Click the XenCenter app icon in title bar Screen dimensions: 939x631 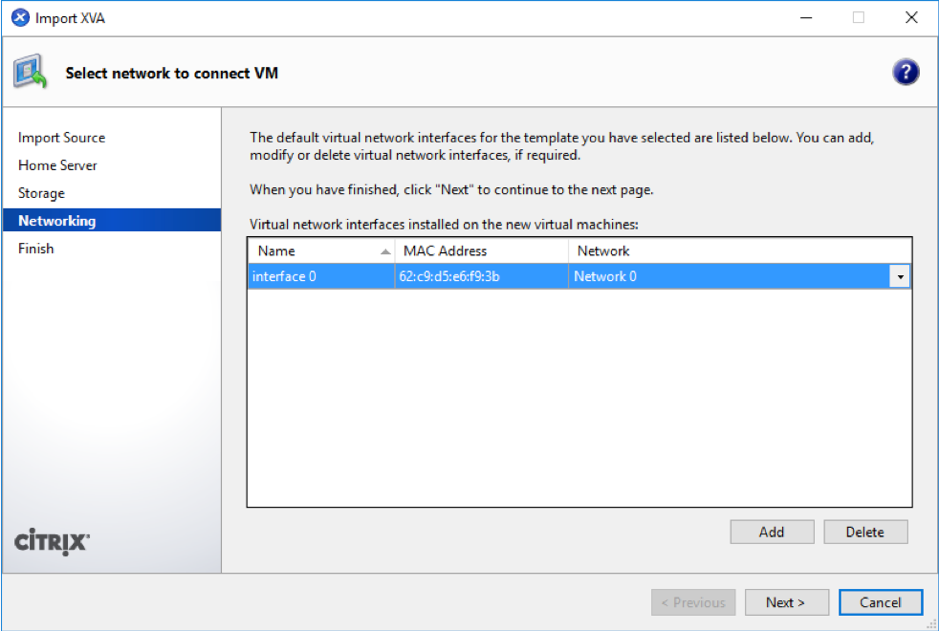pyautogui.click(x=20, y=18)
